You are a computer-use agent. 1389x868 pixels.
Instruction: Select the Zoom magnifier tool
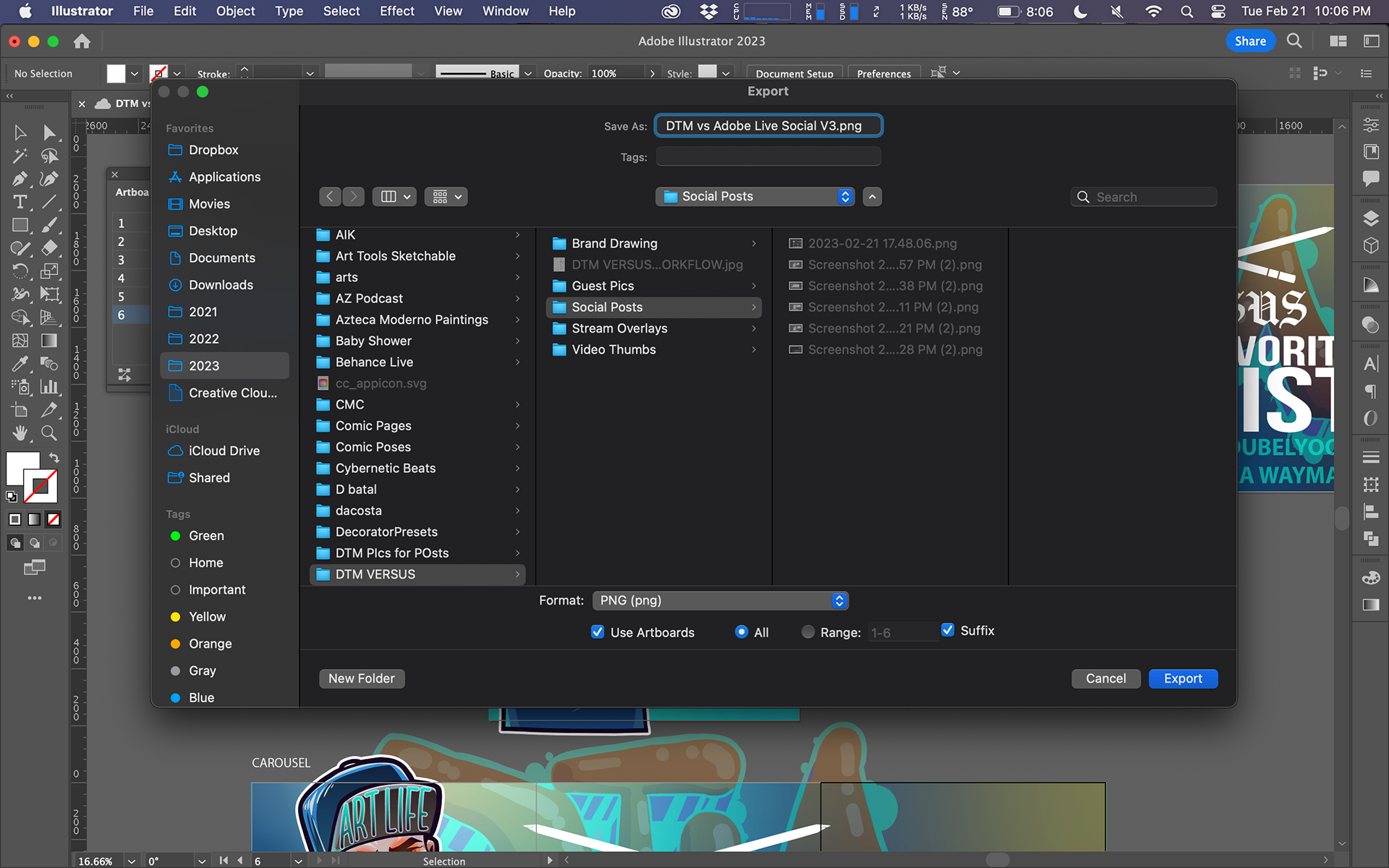click(x=49, y=433)
